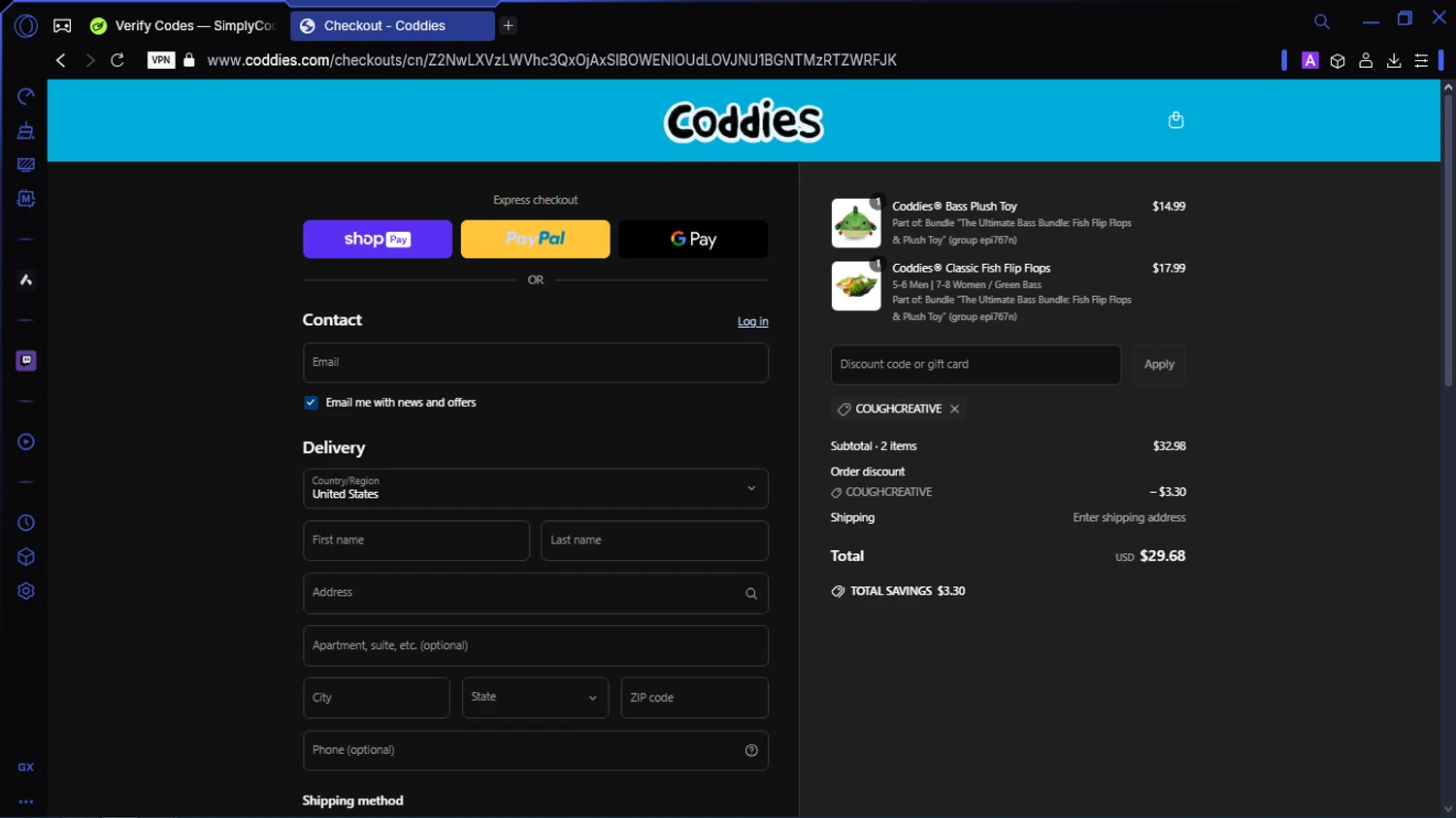
Task: Pay with PayPal express button
Action: 535,239
